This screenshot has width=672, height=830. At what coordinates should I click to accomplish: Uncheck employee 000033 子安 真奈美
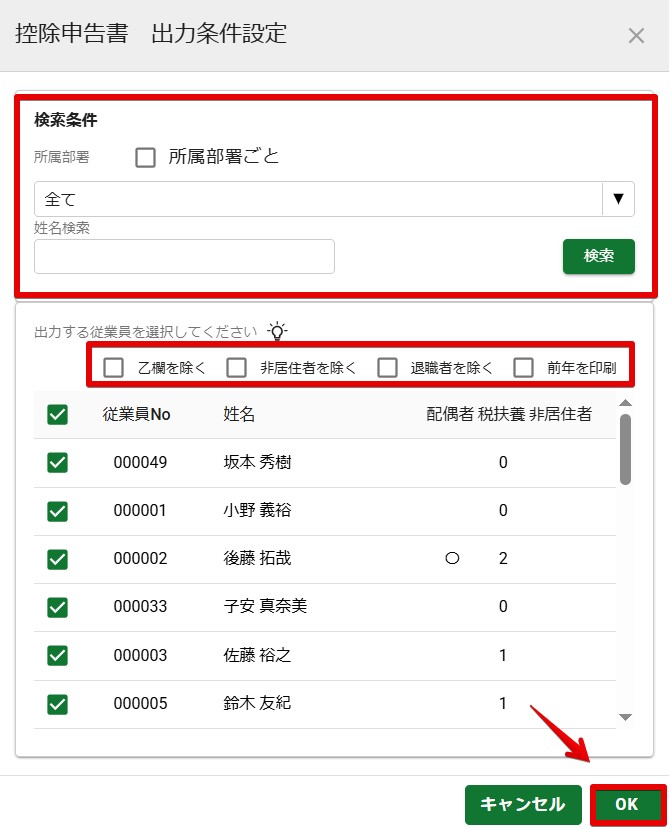pos(57,607)
